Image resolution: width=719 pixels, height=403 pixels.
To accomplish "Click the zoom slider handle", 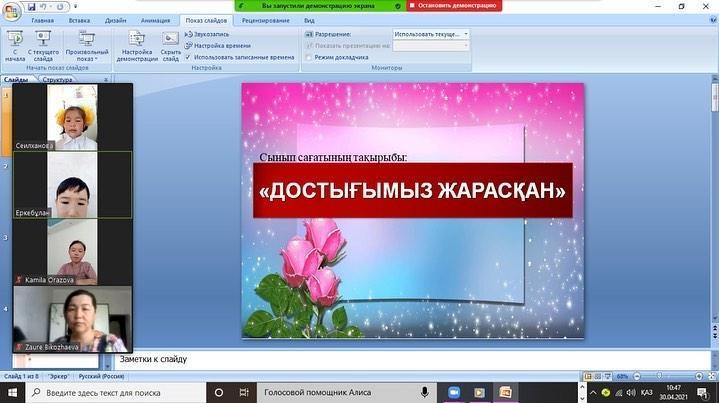I will 659,376.
